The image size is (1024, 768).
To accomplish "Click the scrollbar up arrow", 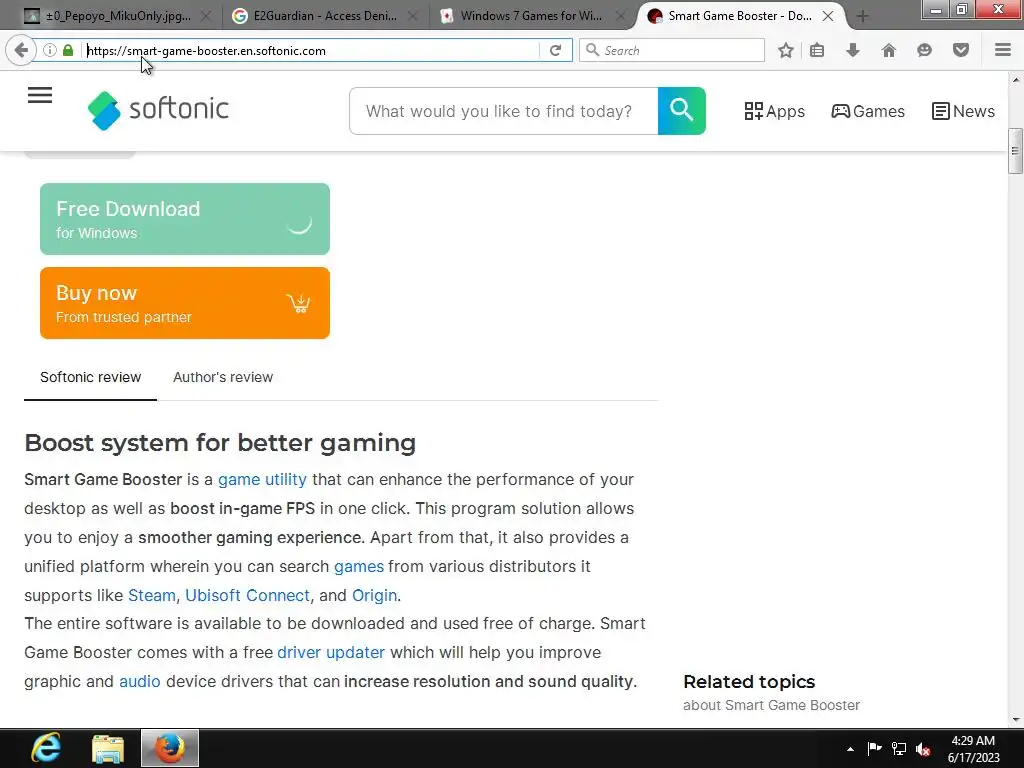I will pyautogui.click(x=1015, y=80).
